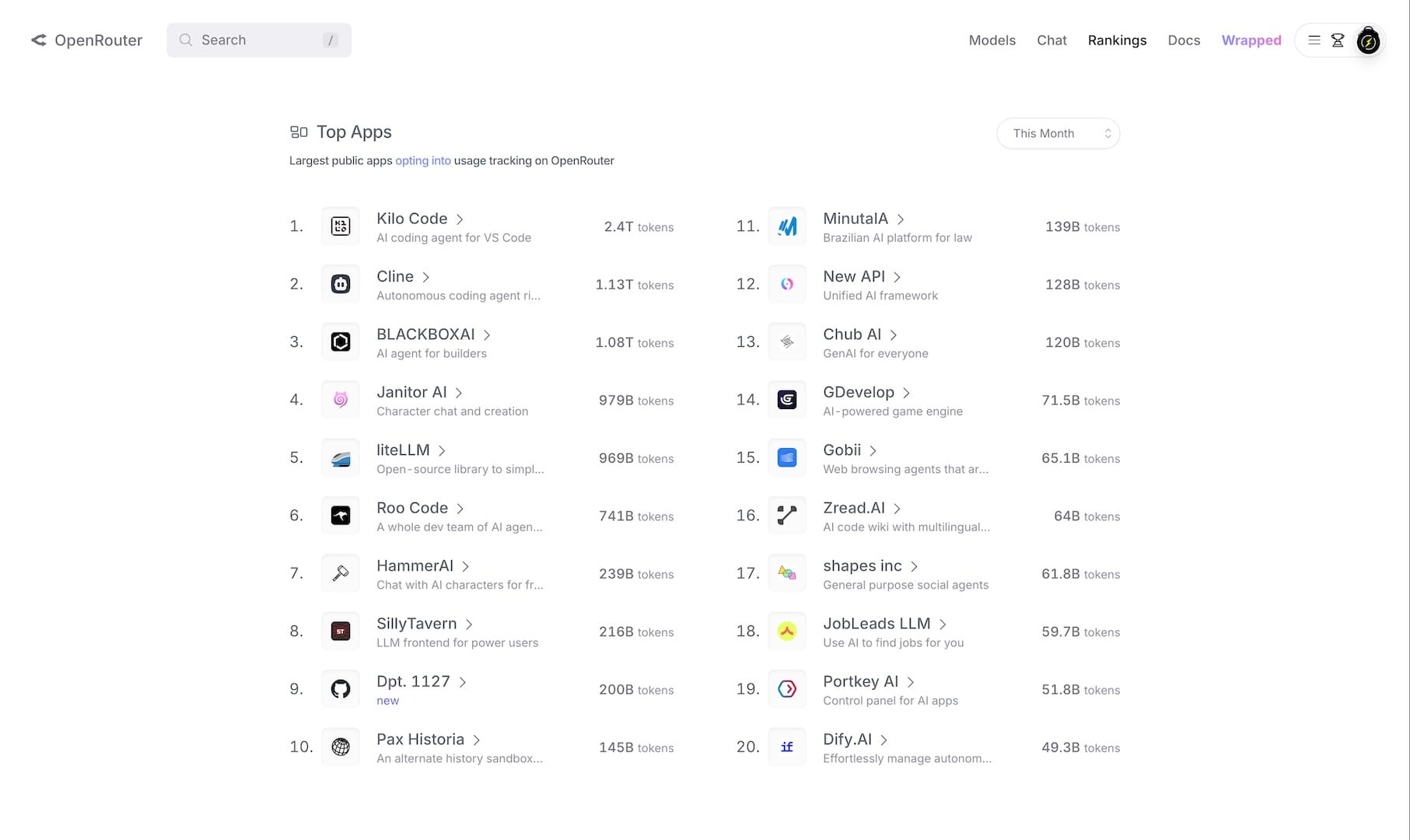Expand the chevron next to SillyTavern

point(469,625)
